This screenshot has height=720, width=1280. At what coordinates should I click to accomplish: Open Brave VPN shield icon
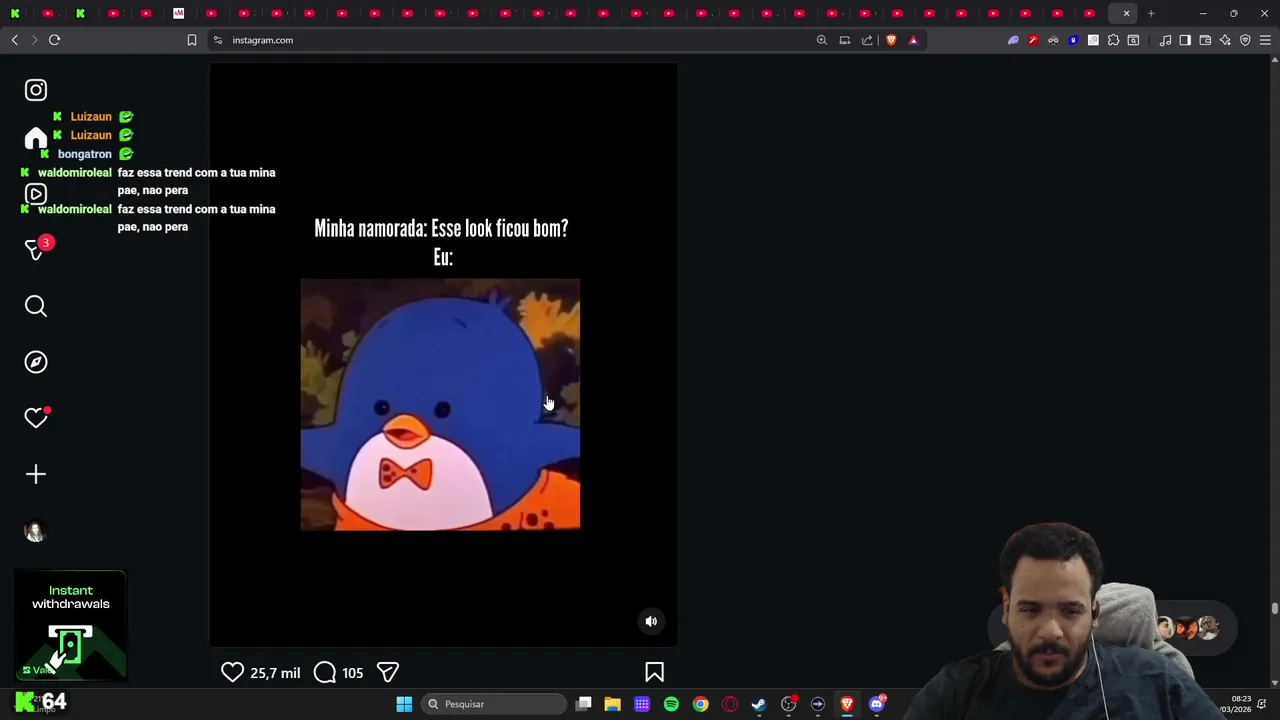[x=1245, y=40]
